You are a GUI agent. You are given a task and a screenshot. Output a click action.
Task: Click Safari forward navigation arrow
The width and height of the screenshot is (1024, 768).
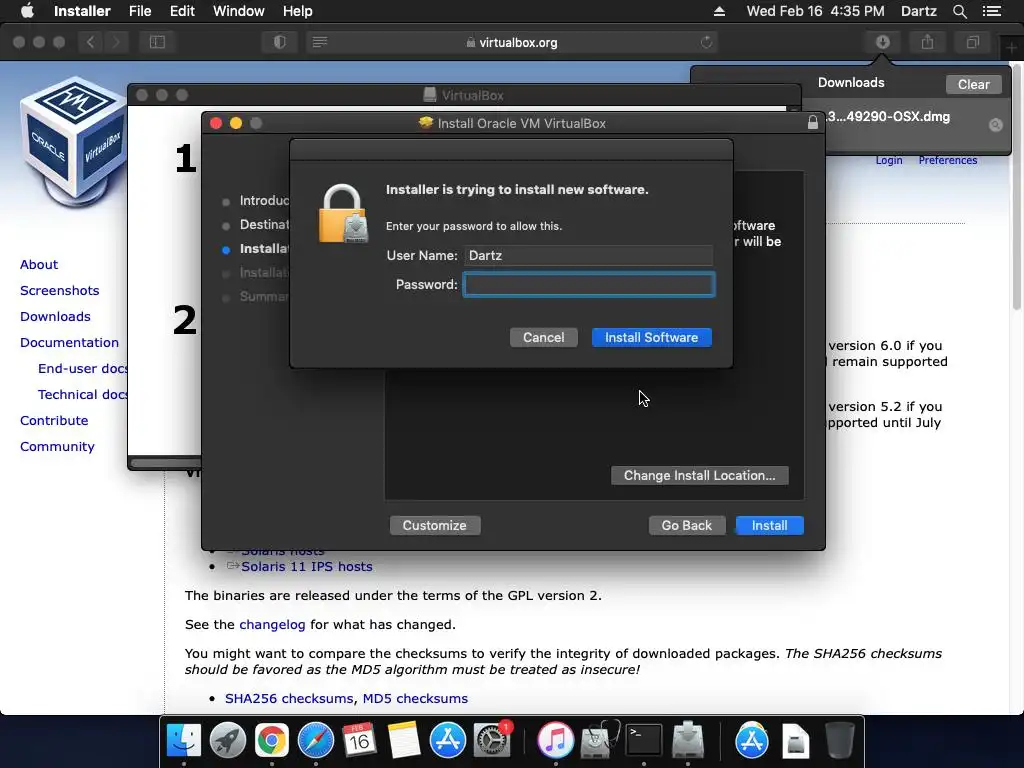click(x=116, y=42)
